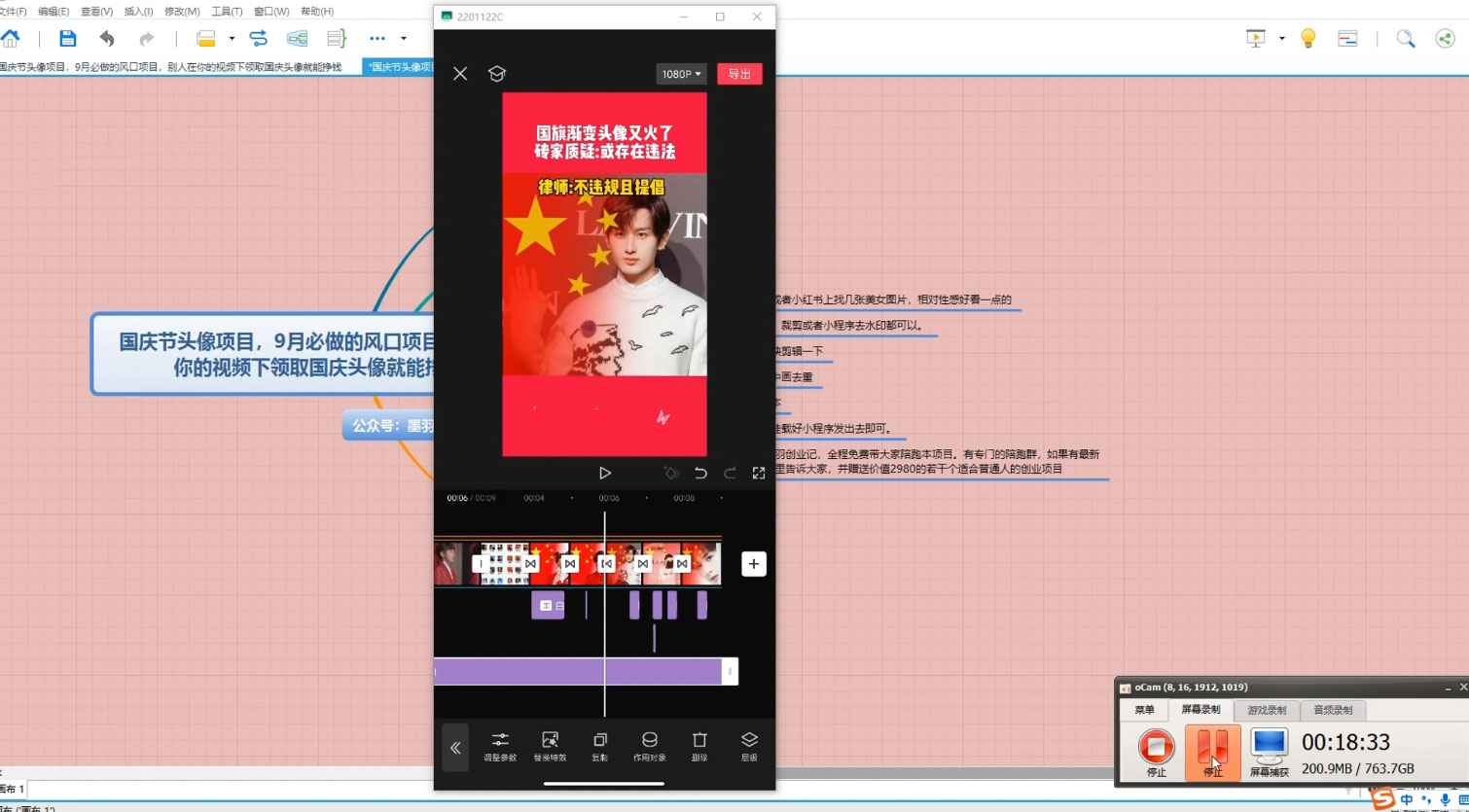Click the 调整参数 adjust parameters icon
Image resolution: width=1469 pixels, height=812 pixels.
point(500,746)
